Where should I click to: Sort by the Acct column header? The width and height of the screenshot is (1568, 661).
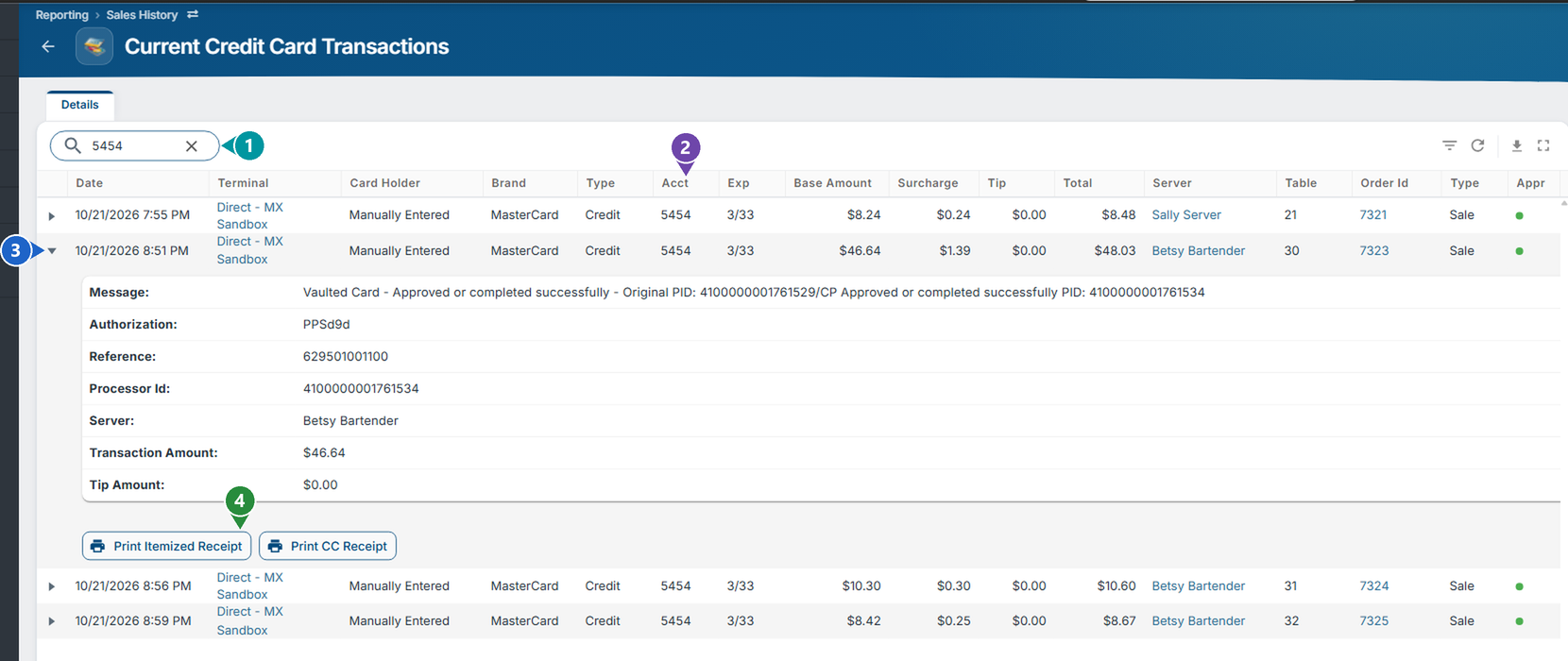pyautogui.click(x=674, y=183)
